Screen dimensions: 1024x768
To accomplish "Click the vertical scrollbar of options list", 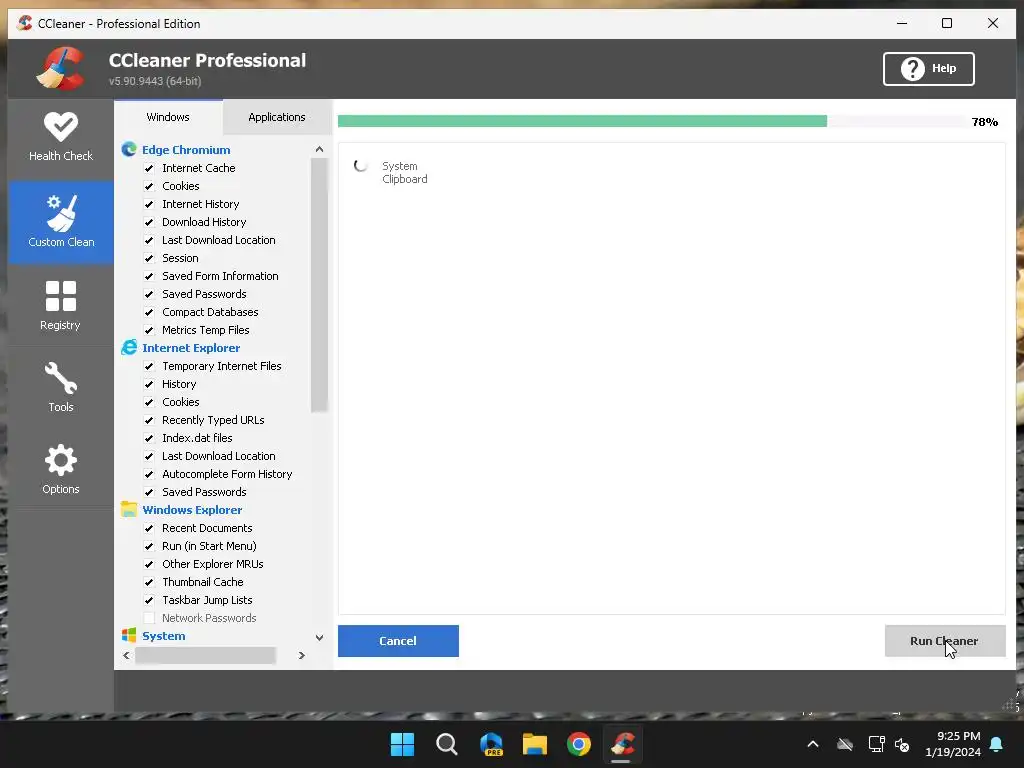I will 319,286.
